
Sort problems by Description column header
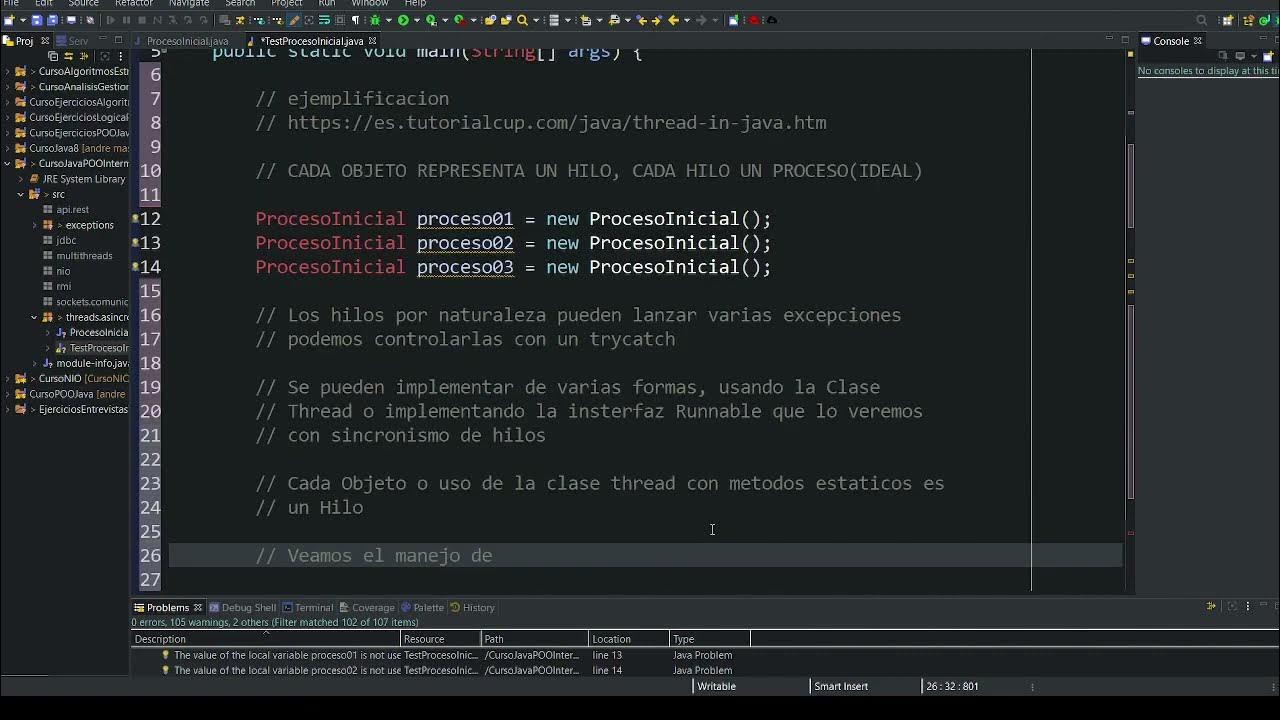265,639
